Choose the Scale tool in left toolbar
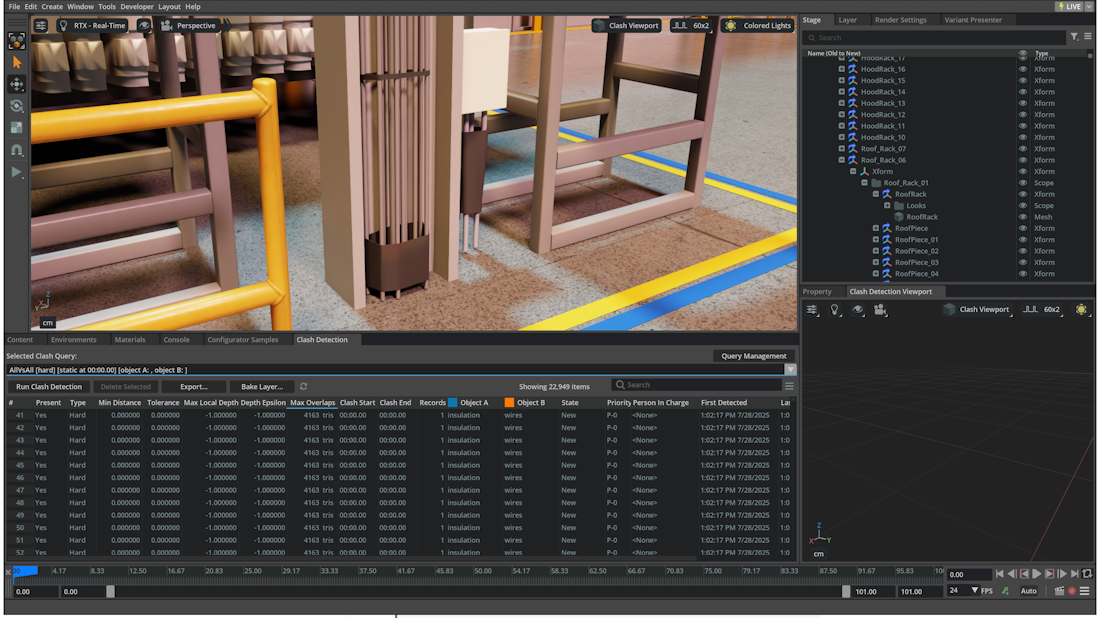This screenshot has width=1100, height=618. click(16, 128)
